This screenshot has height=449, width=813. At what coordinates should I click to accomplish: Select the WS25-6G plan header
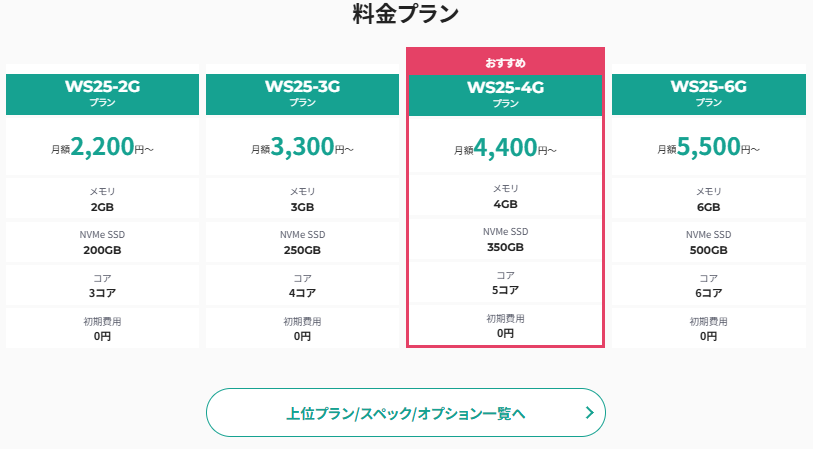point(708,93)
